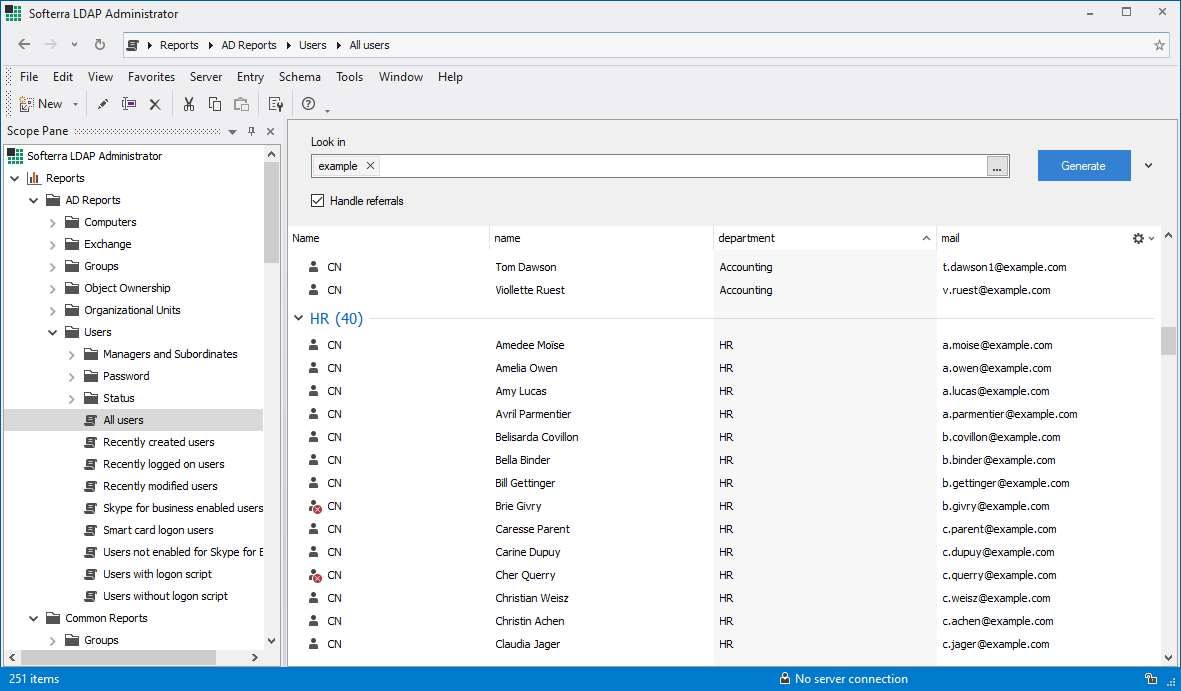Pin the Scope Pane with pushpin icon
This screenshot has height=691, width=1181.
point(251,131)
